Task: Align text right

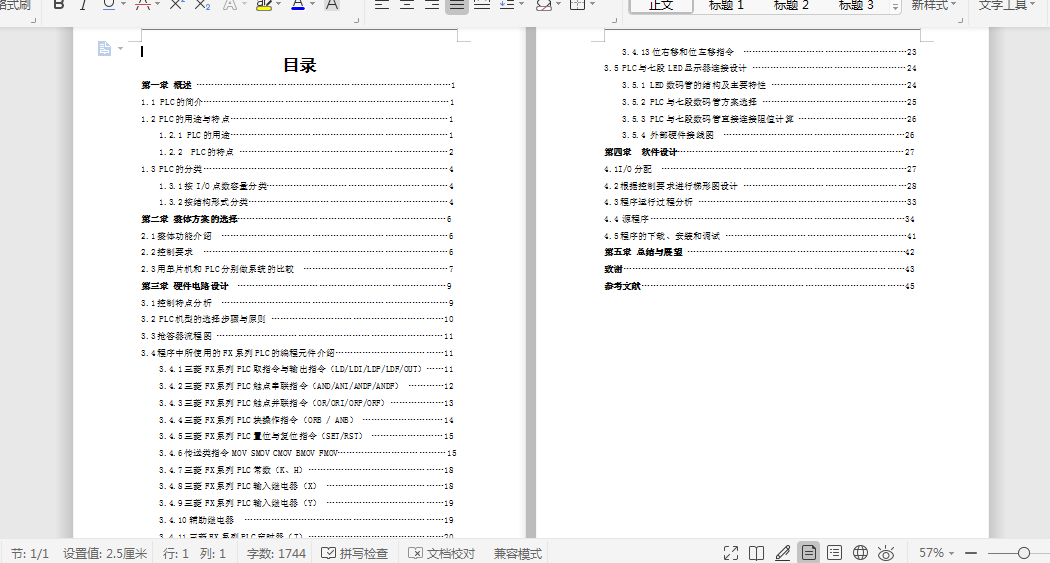Action: (x=432, y=5)
